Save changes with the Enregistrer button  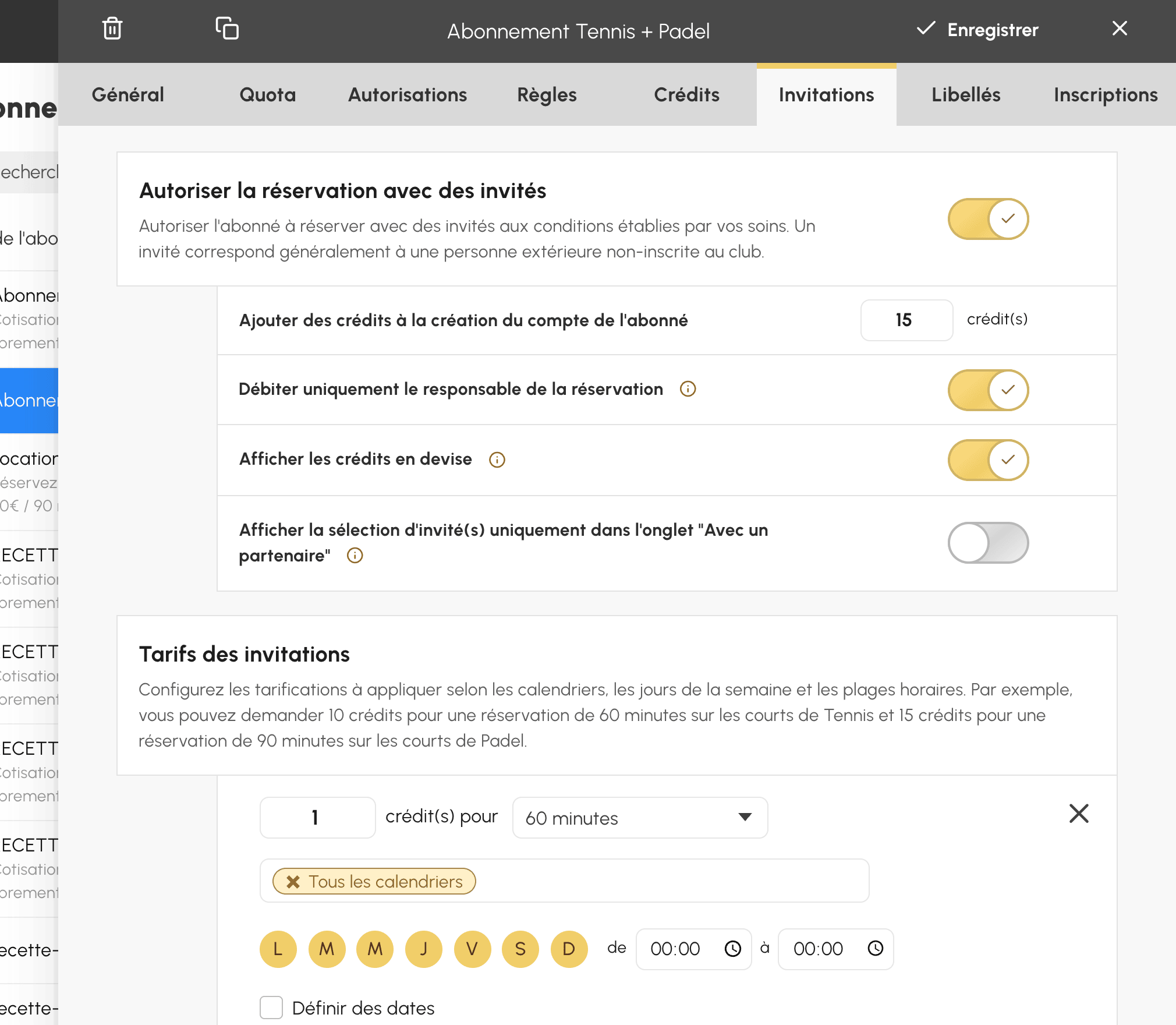977,30
